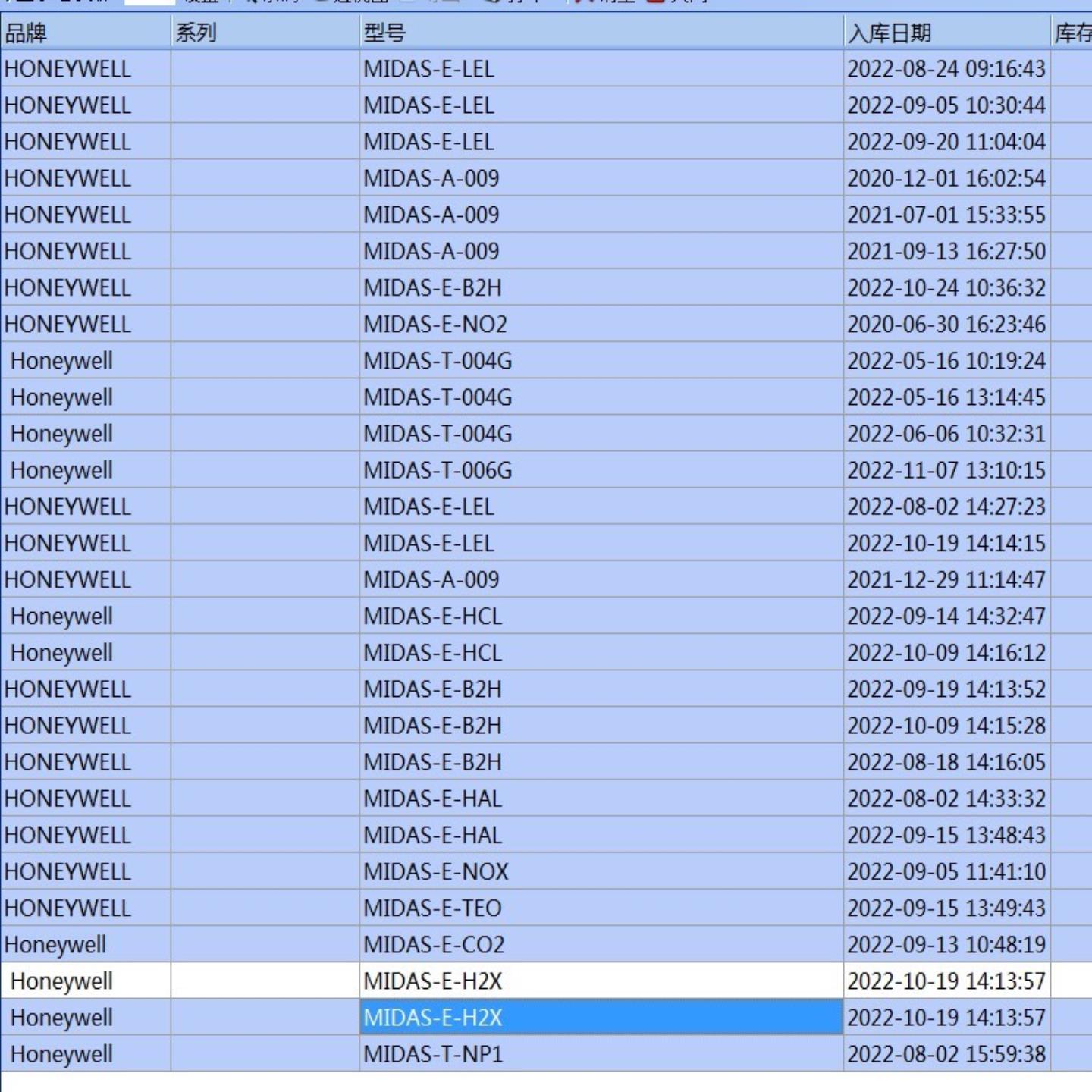
Task: Click HONEYWELL in the MIDAS-E-TEO row
Action: point(86,908)
